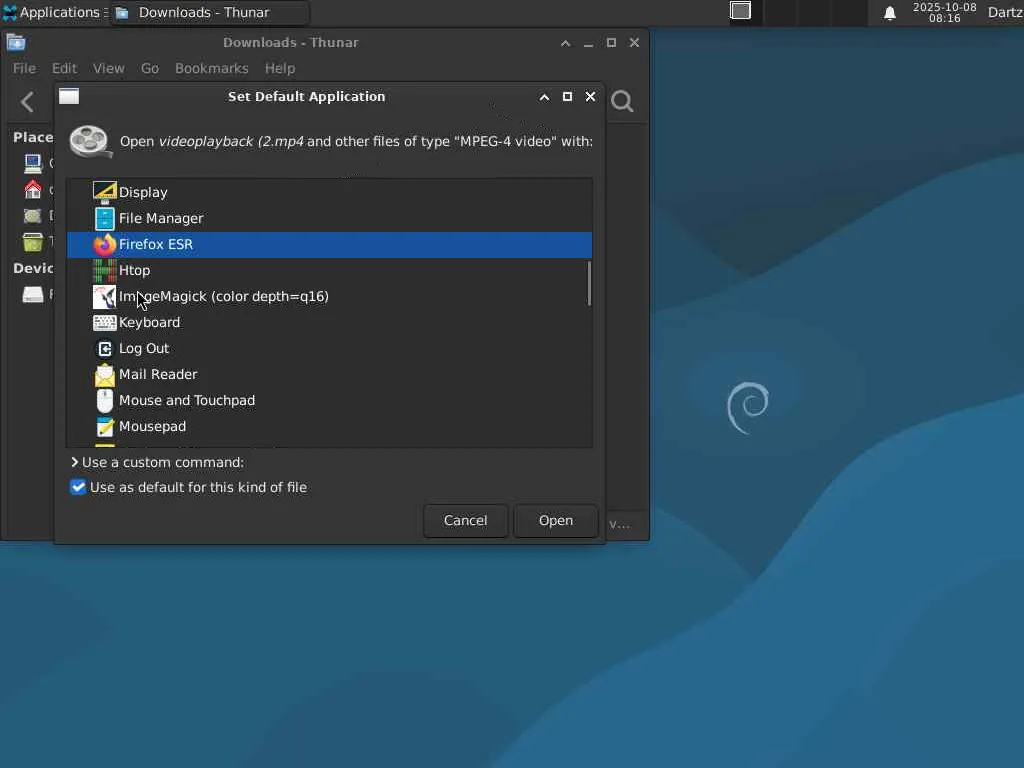The width and height of the screenshot is (1024, 768).
Task: Open the Bookmarks menu in Thunar
Action: tap(212, 69)
